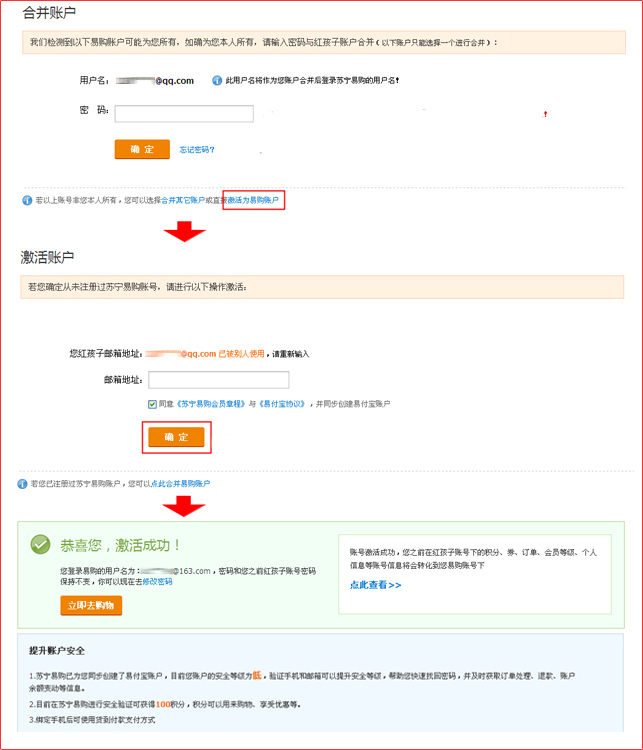Click the 恭喜您，激活成功！ text
This screenshot has width=643, height=750.
coord(120,545)
